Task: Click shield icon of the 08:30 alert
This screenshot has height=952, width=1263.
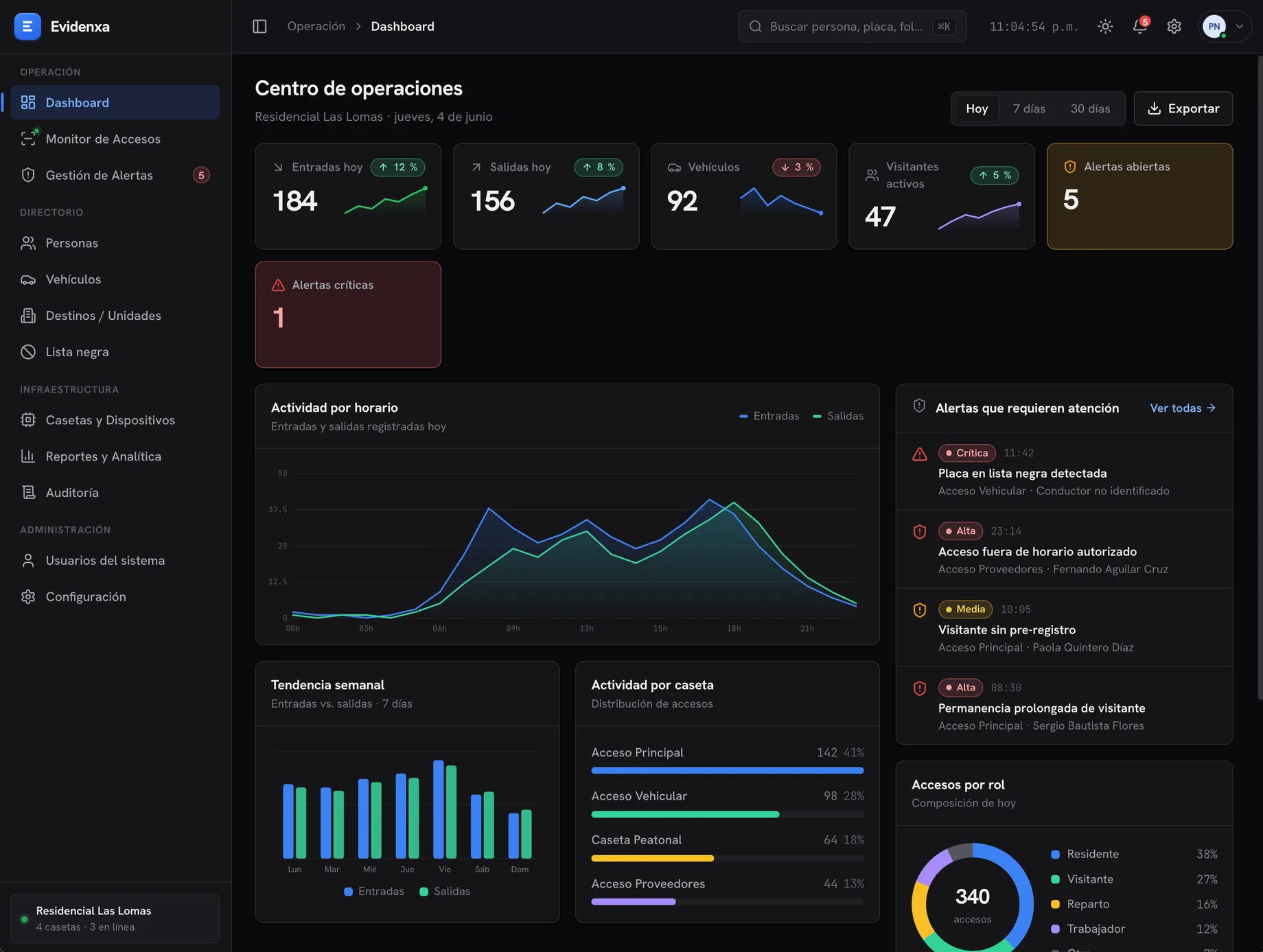Action: point(920,688)
